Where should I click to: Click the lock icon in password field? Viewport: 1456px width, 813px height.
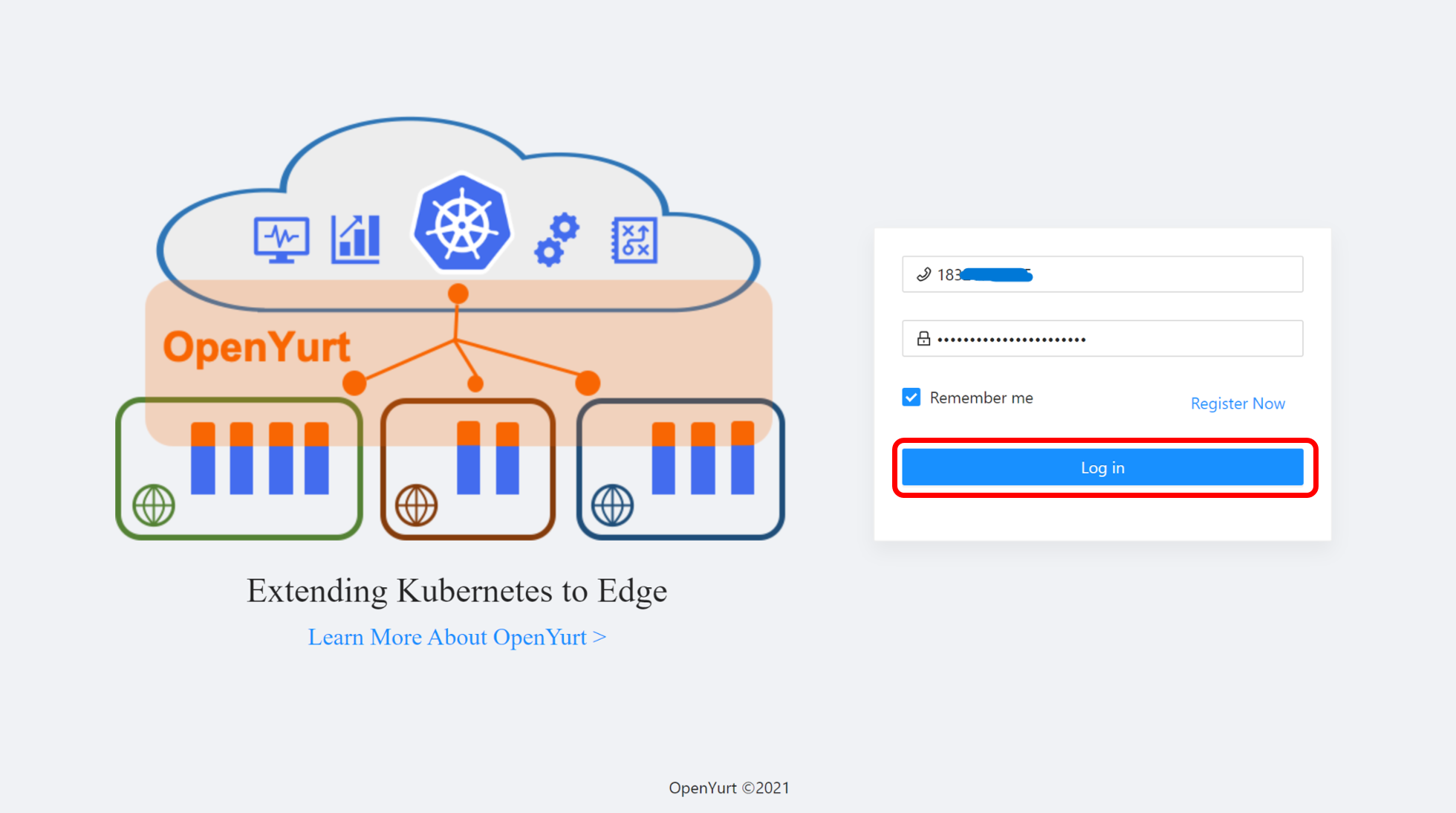tap(923, 339)
